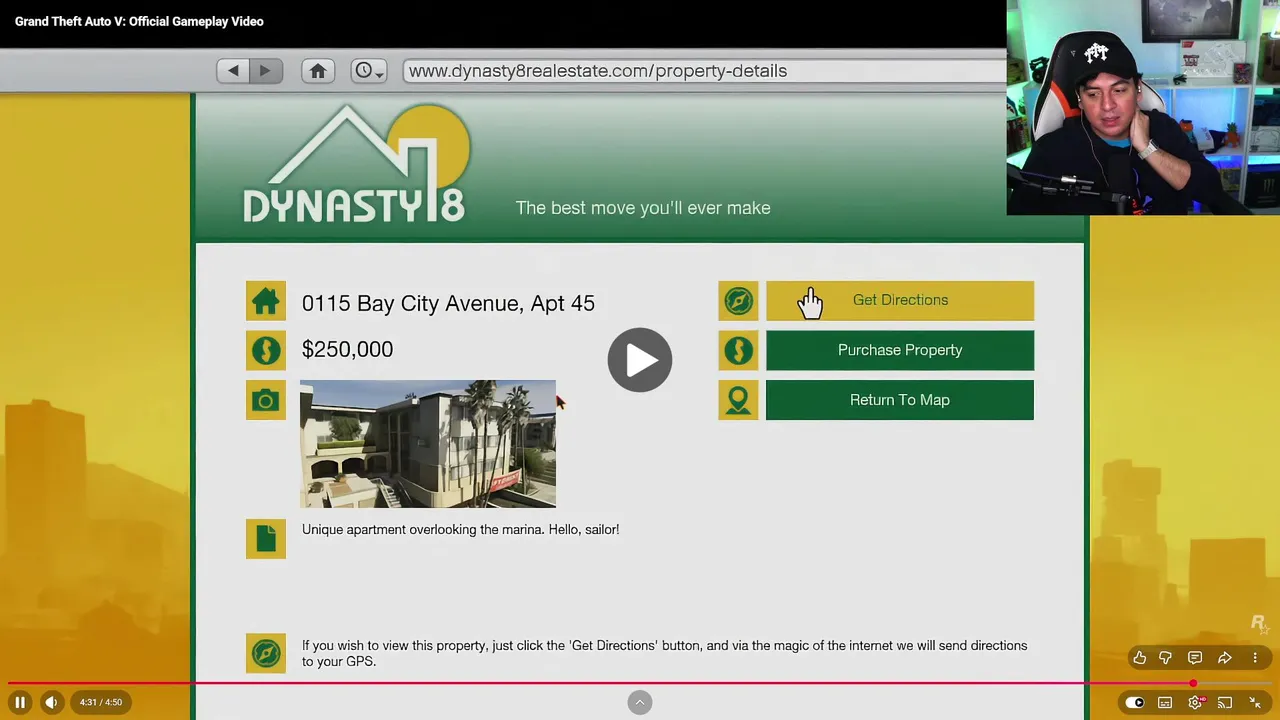This screenshot has width=1280, height=720.
Task: Mute the video using the speaker icon
Action: tap(51, 702)
